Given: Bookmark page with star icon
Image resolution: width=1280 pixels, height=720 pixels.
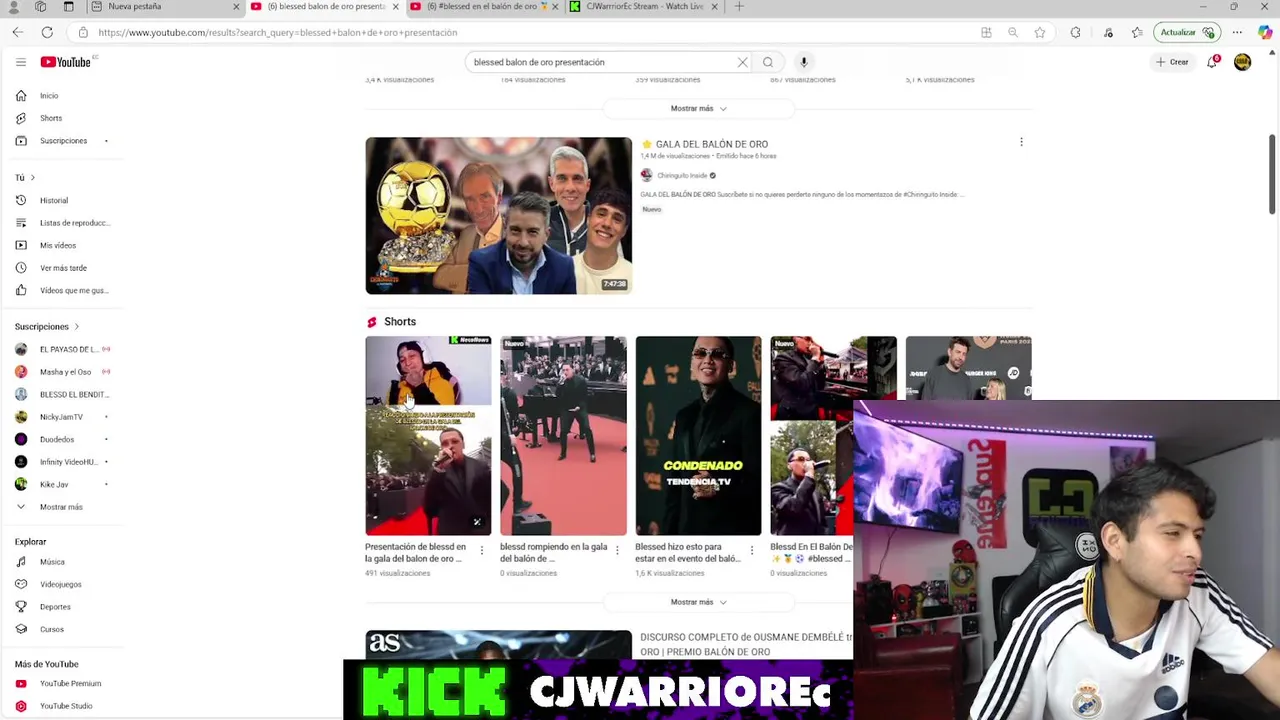Looking at the screenshot, I should click(x=1039, y=32).
